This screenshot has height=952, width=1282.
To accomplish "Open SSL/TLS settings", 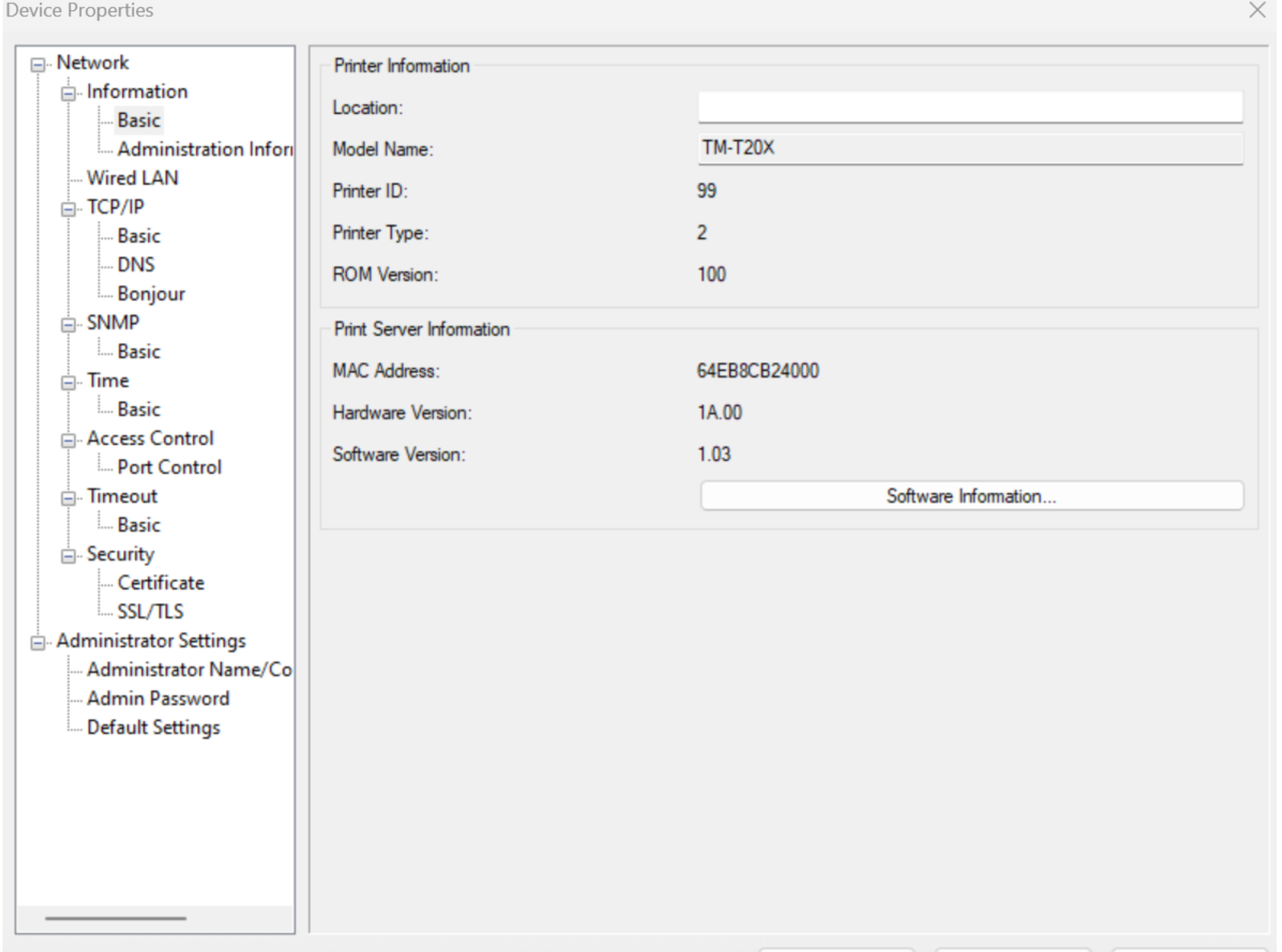I will pyautogui.click(x=150, y=611).
